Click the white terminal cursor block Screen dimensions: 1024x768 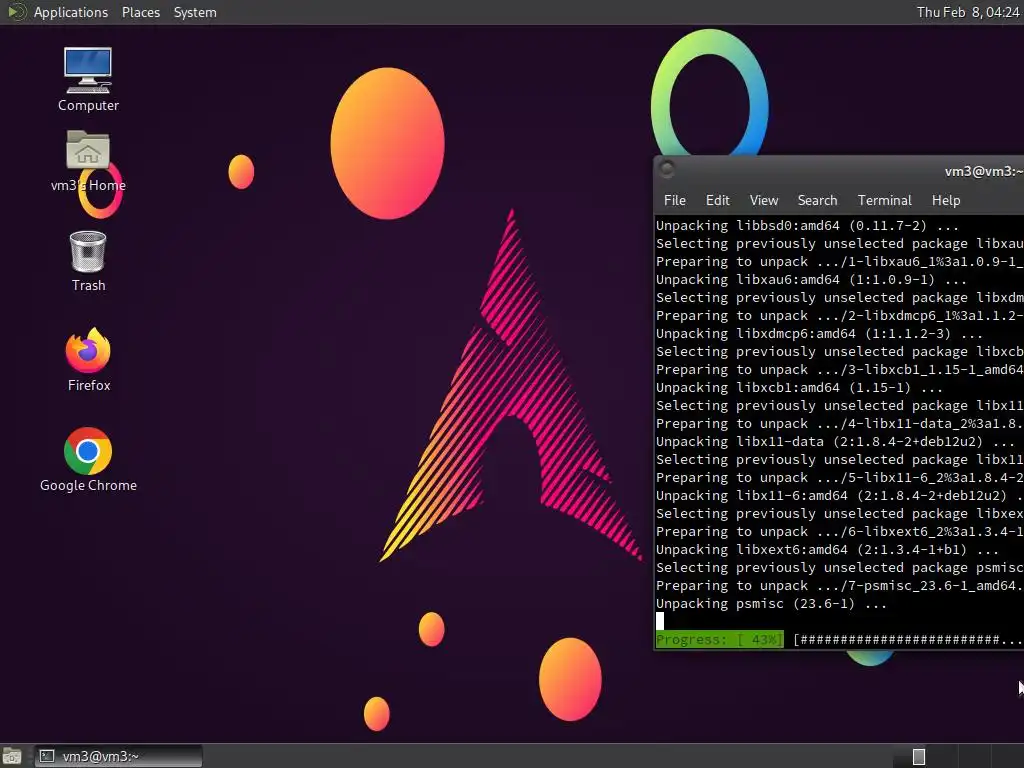click(660, 621)
